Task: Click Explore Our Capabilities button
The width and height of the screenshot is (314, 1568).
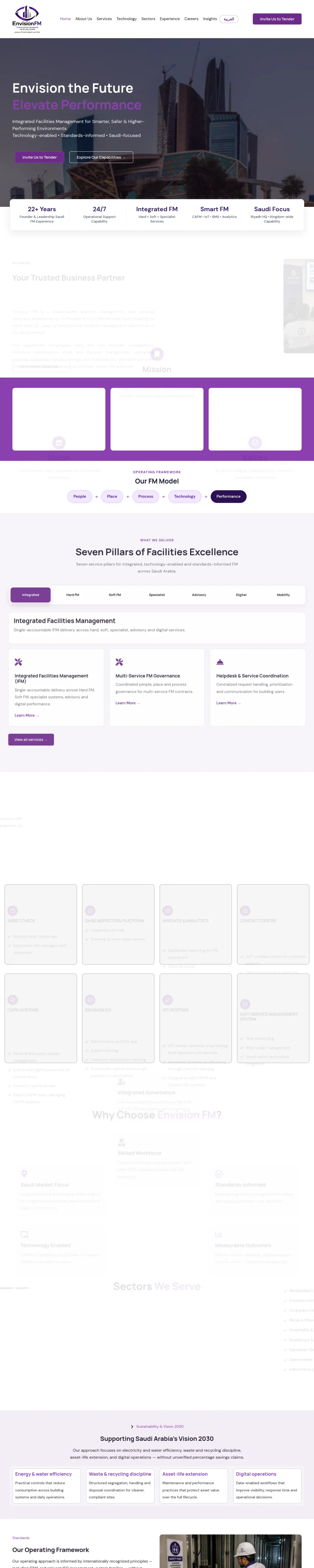Action: (101, 157)
